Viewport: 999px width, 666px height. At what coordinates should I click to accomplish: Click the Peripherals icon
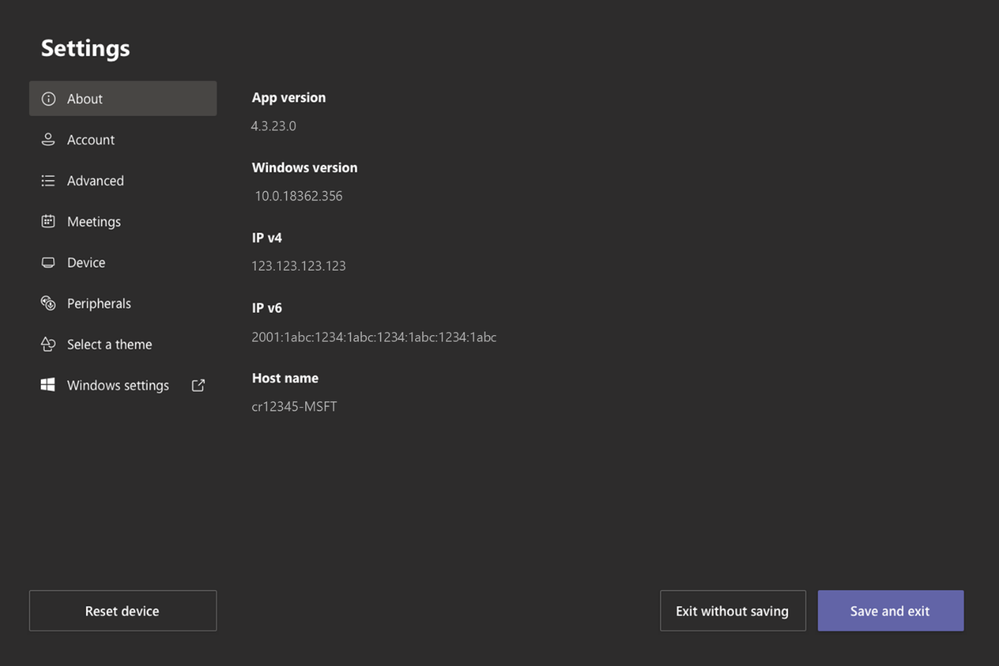pyautogui.click(x=48, y=303)
